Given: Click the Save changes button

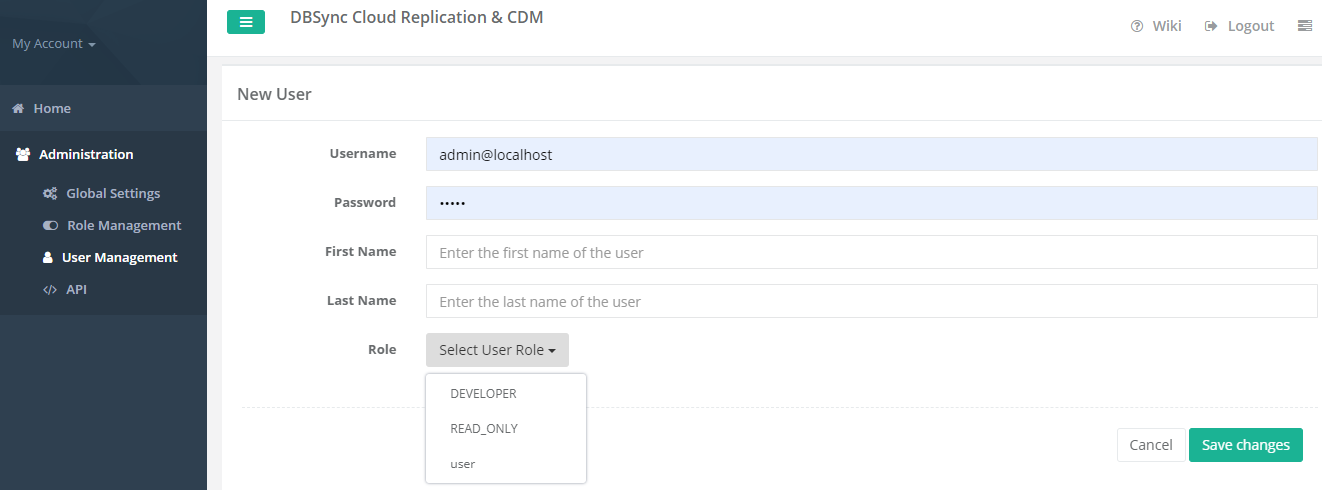Looking at the screenshot, I should point(1245,445).
